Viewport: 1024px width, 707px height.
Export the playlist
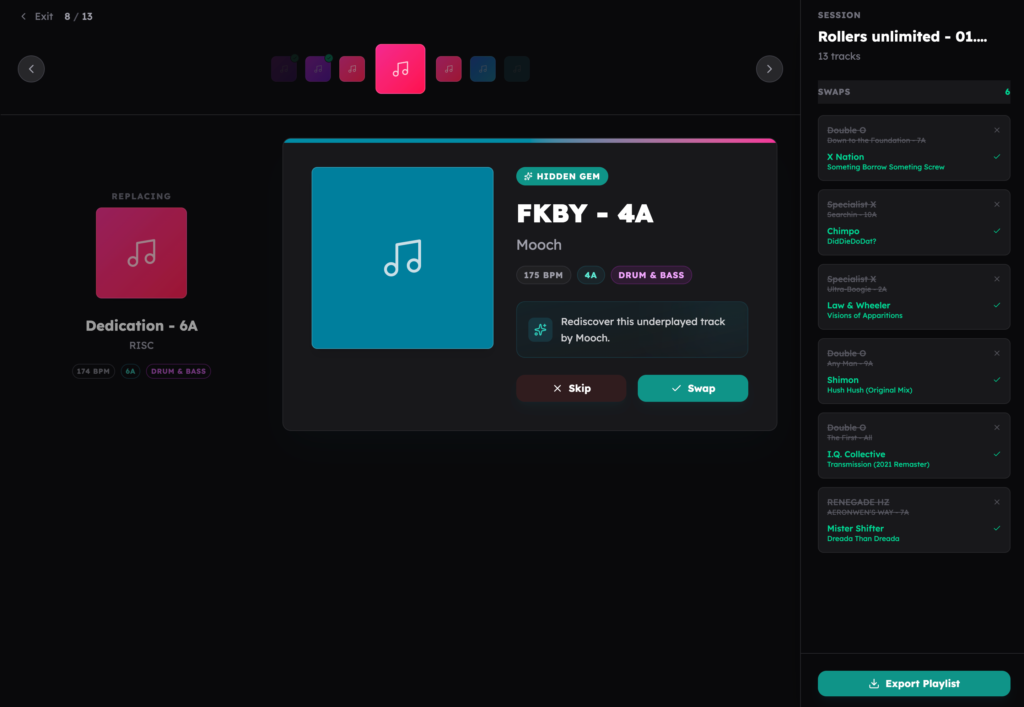[x=913, y=684]
